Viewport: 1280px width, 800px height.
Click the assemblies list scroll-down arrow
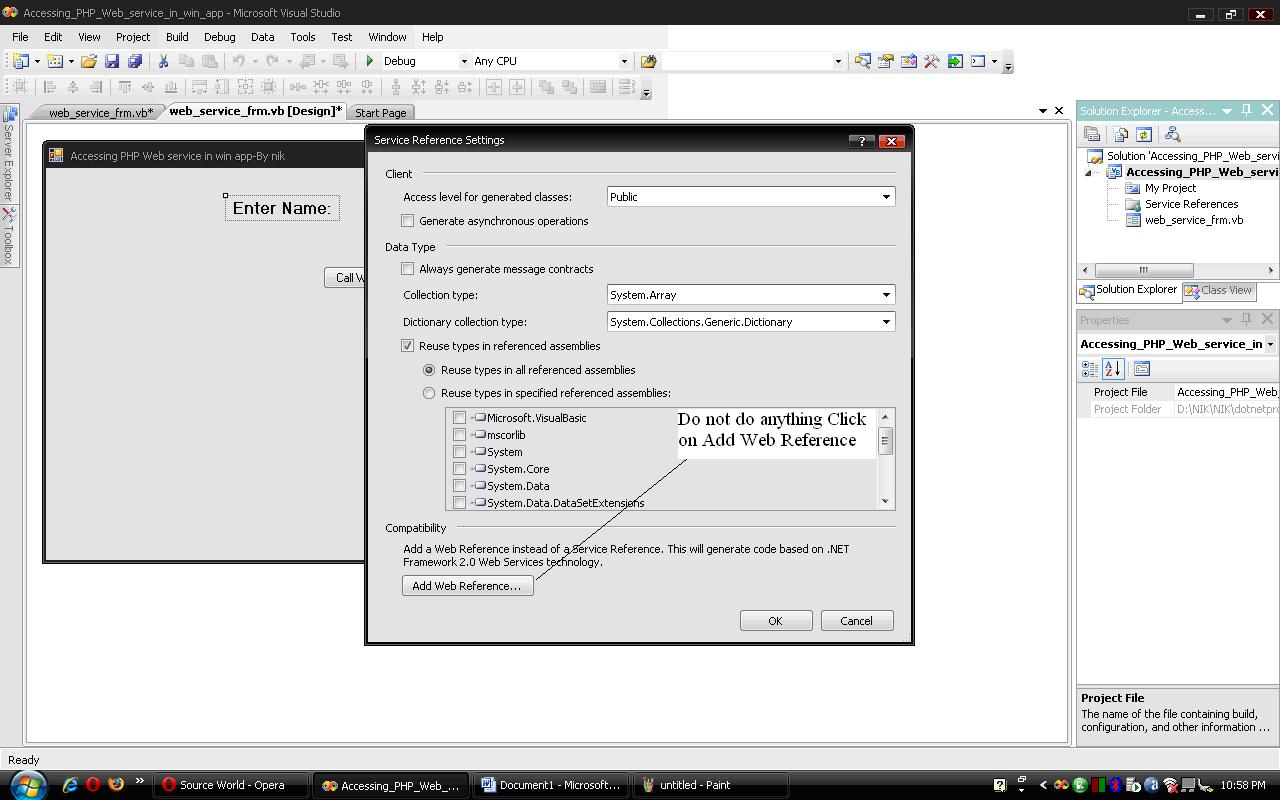pyautogui.click(x=885, y=501)
